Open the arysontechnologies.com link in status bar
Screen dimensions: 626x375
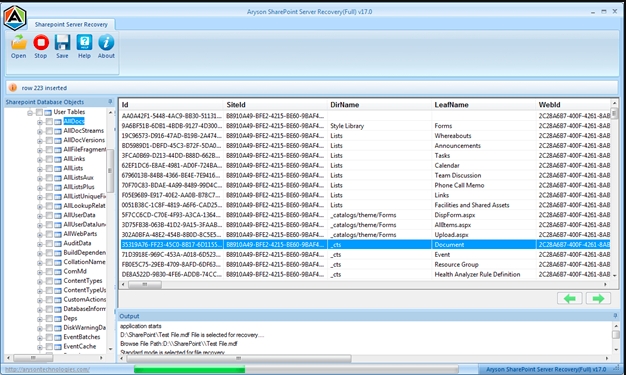point(48,369)
